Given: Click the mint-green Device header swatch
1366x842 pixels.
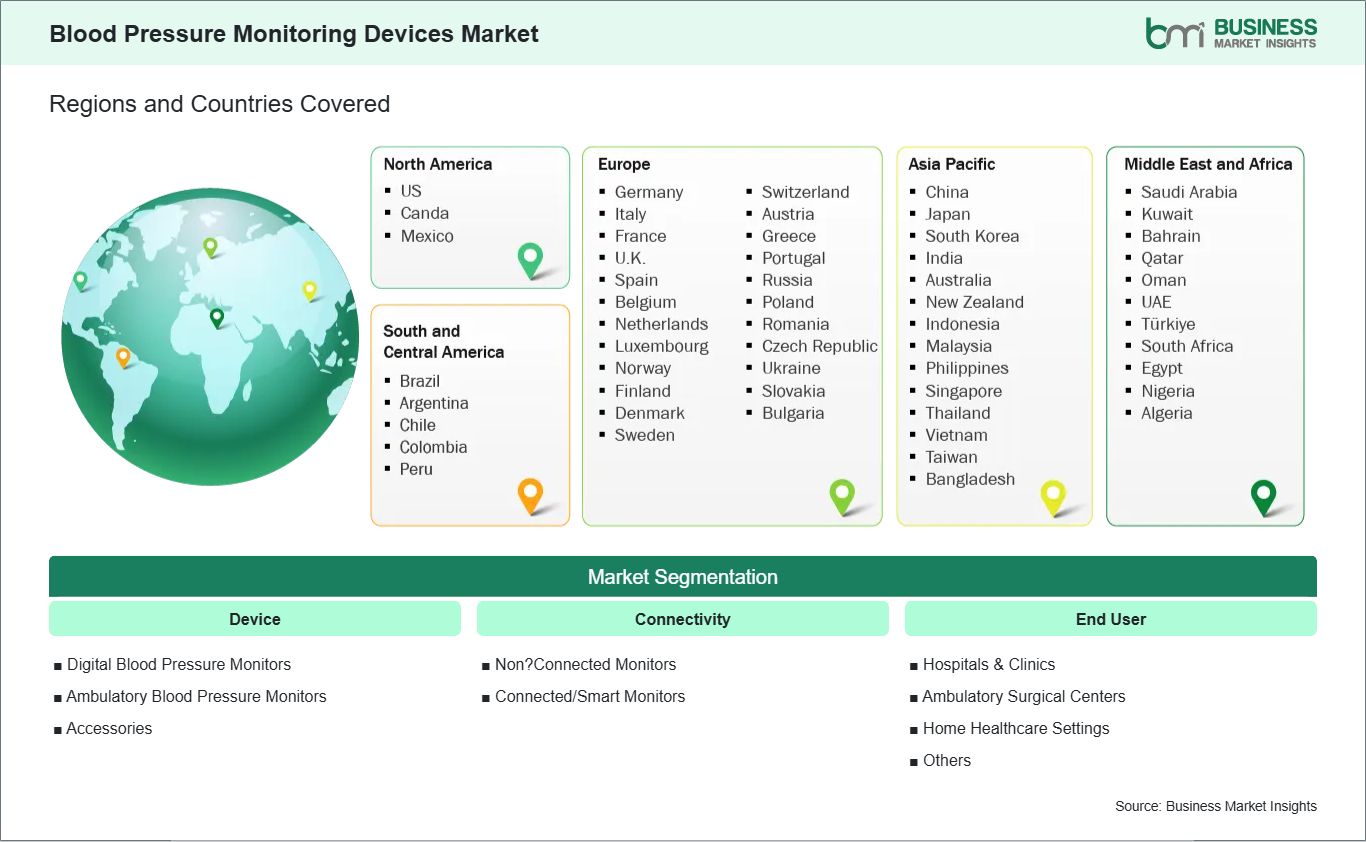Looking at the screenshot, I should [x=254, y=618].
